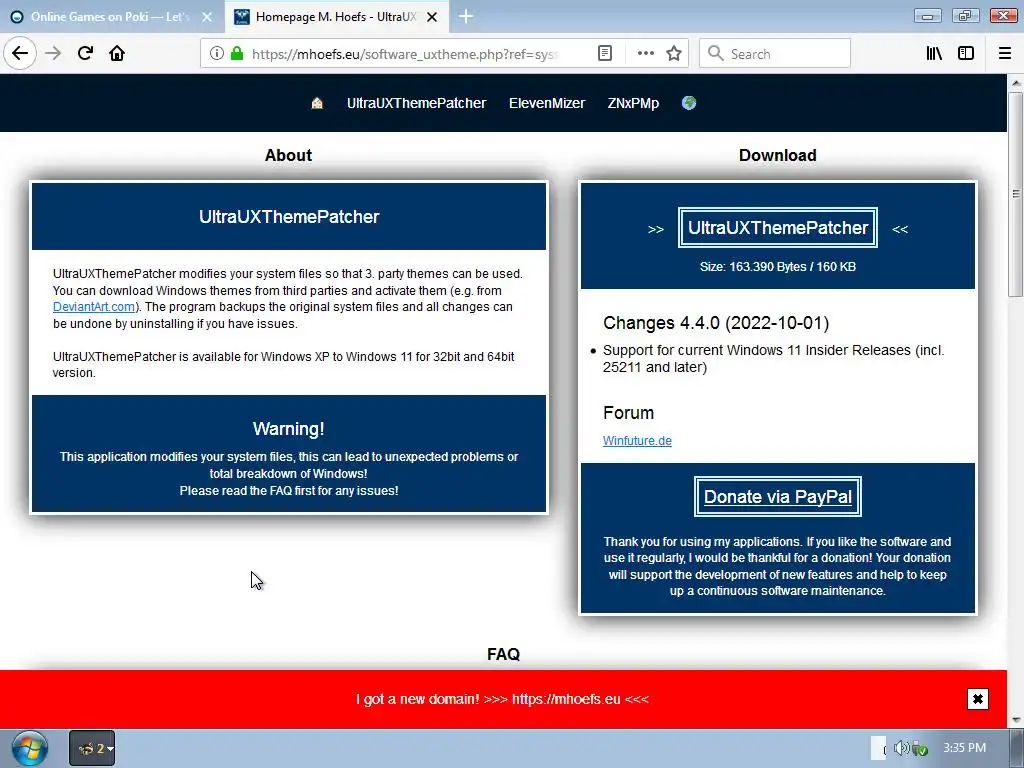1024x768 pixels.
Task: Click the 'About' section heading
Action: click(288, 155)
